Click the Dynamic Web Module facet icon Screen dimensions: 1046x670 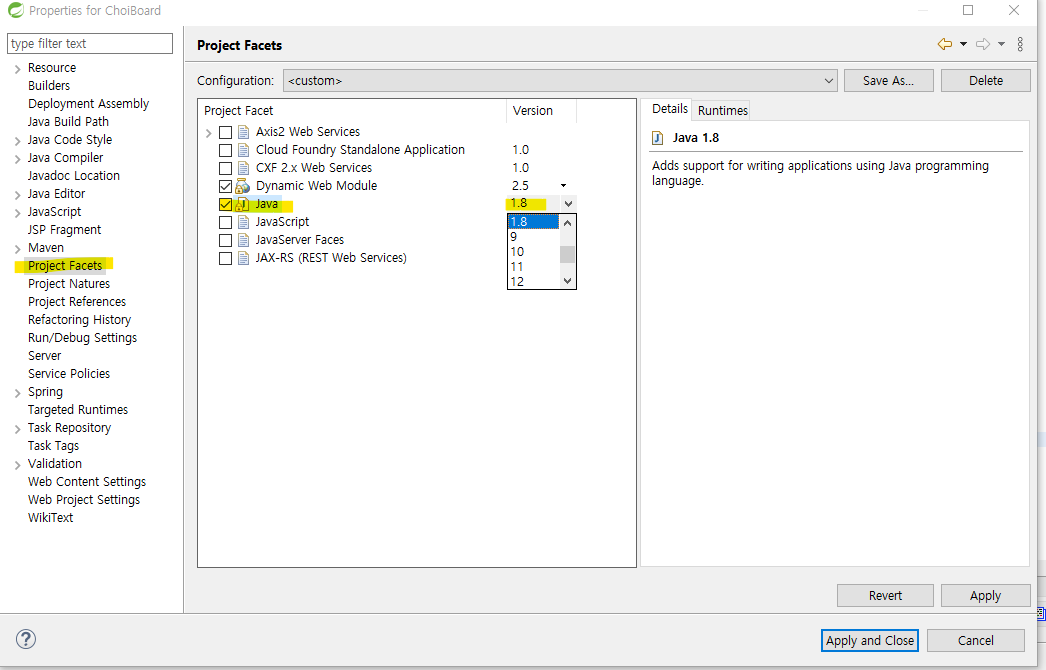pos(243,186)
